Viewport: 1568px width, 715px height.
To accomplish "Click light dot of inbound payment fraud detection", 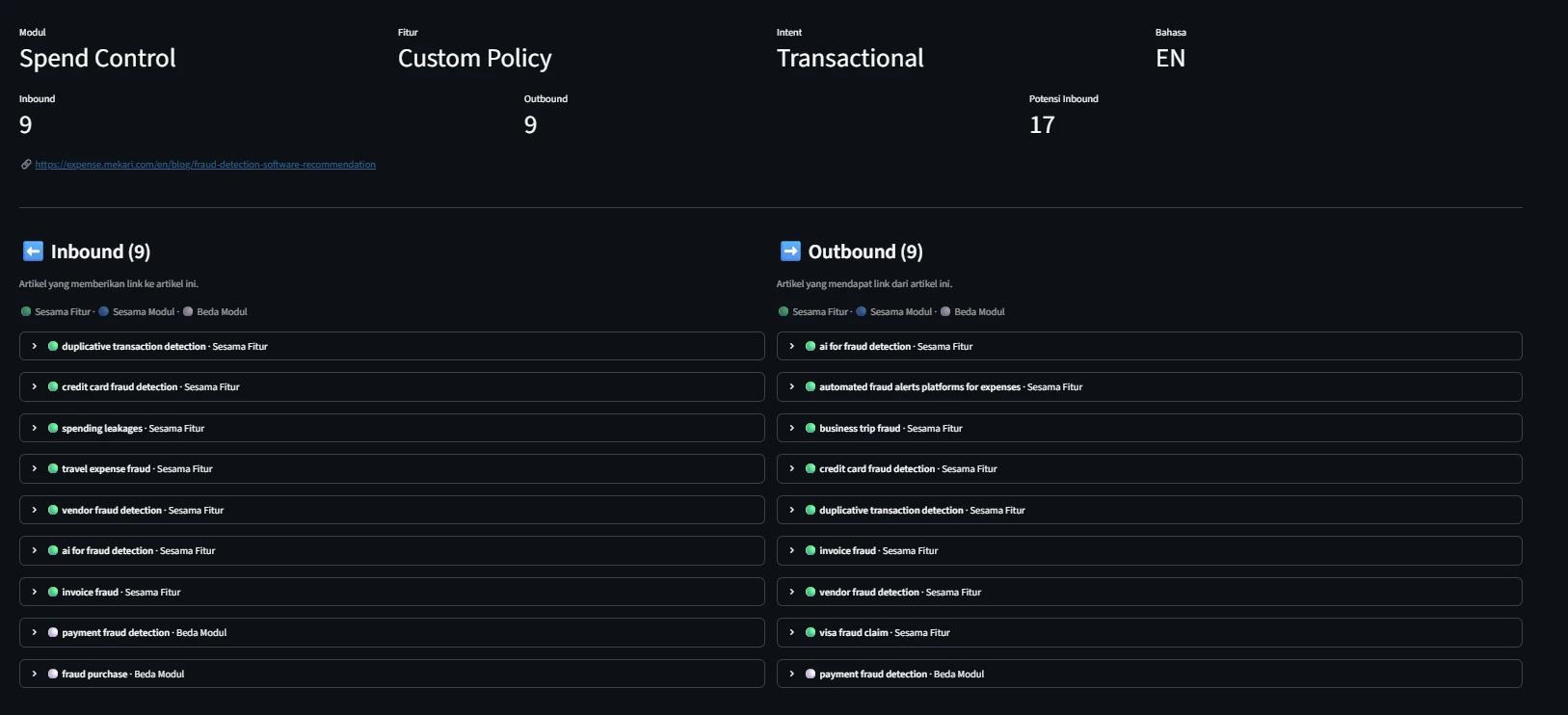I will tap(53, 632).
